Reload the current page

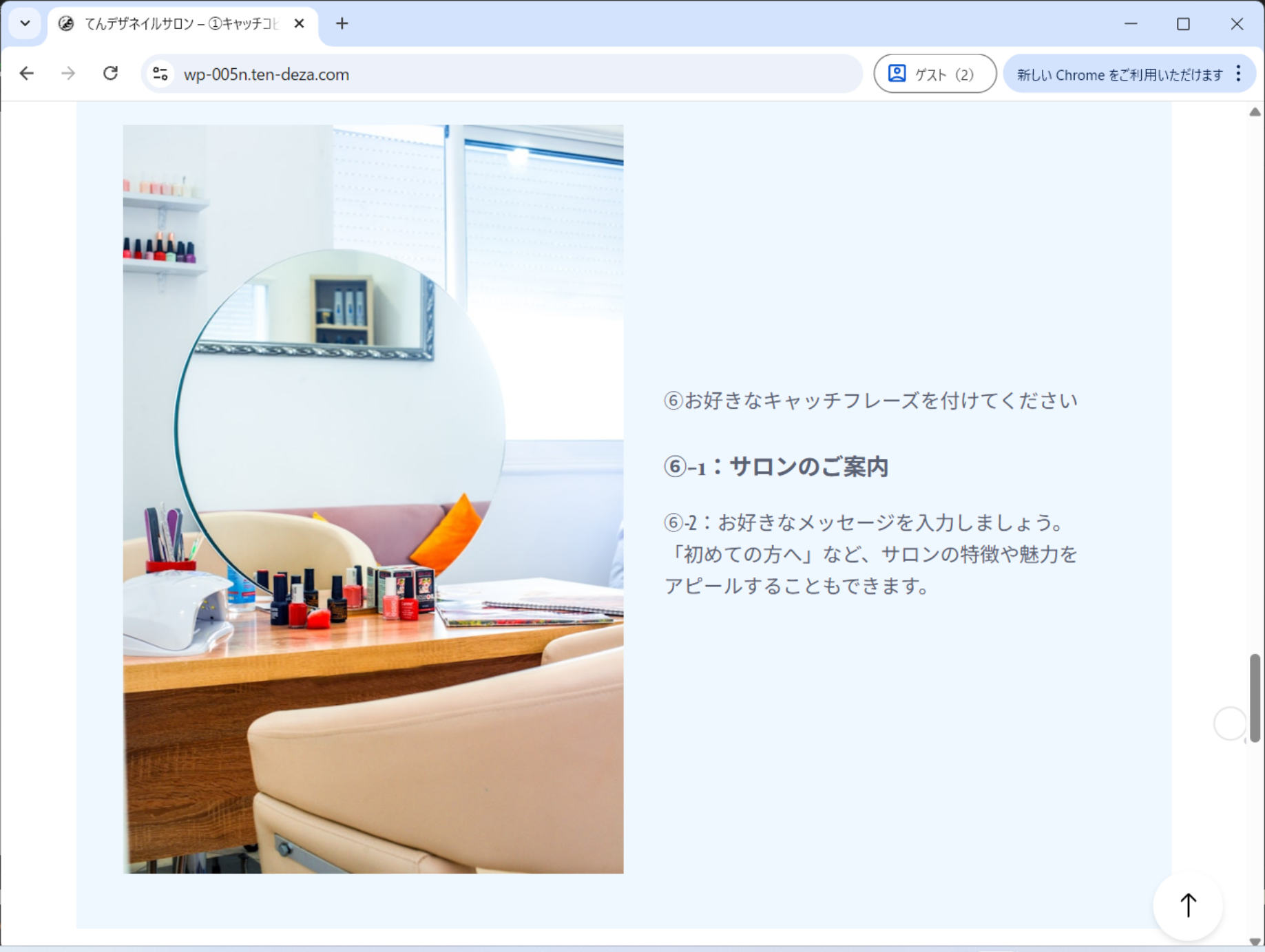pyautogui.click(x=110, y=74)
